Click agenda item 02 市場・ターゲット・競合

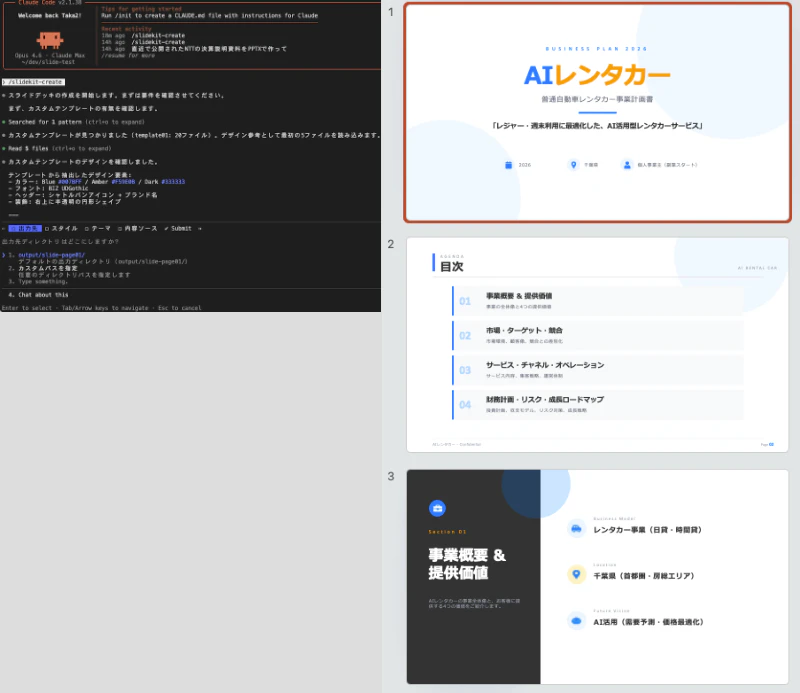coord(597,335)
